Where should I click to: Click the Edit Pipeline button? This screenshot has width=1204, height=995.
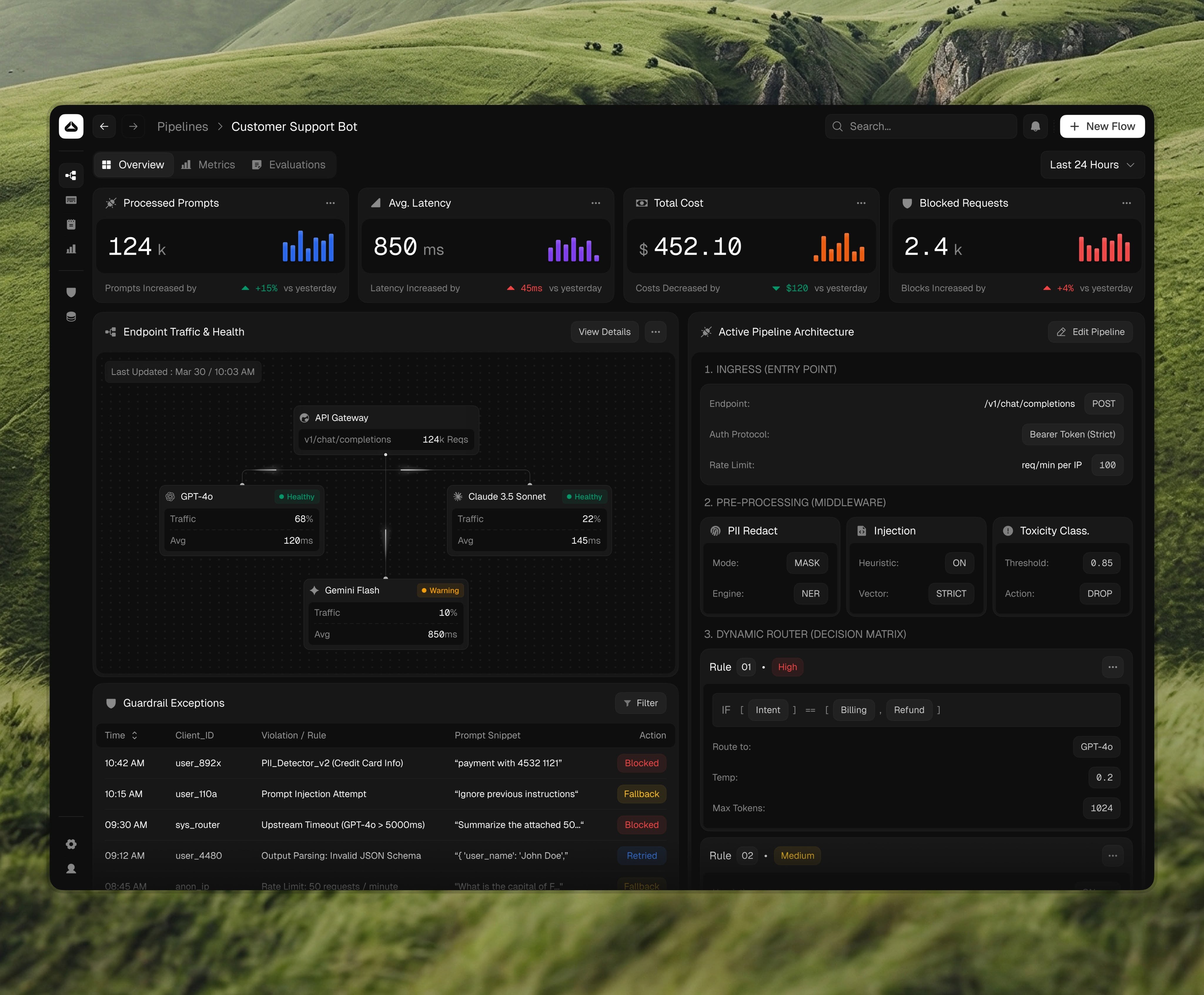pos(1090,332)
